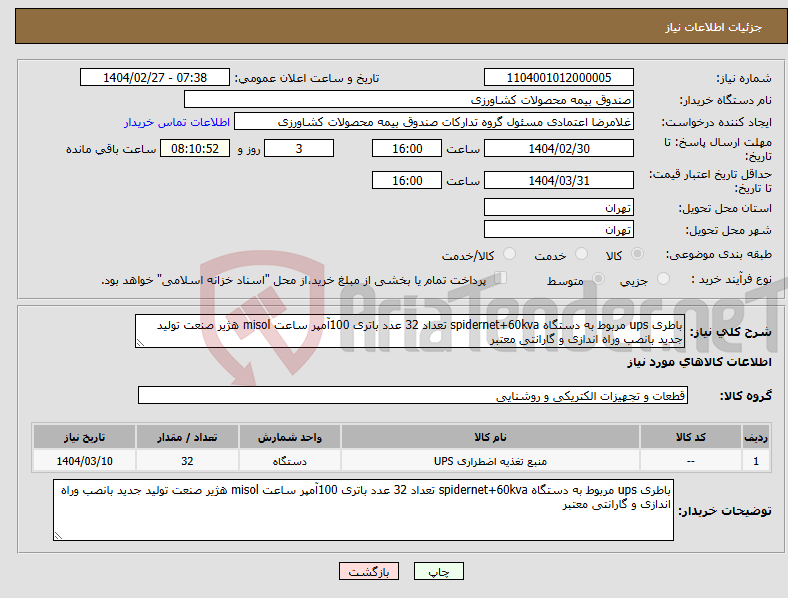Select the خدمت radio button
Screen dimensions: 788x598
click(x=581, y=254)
